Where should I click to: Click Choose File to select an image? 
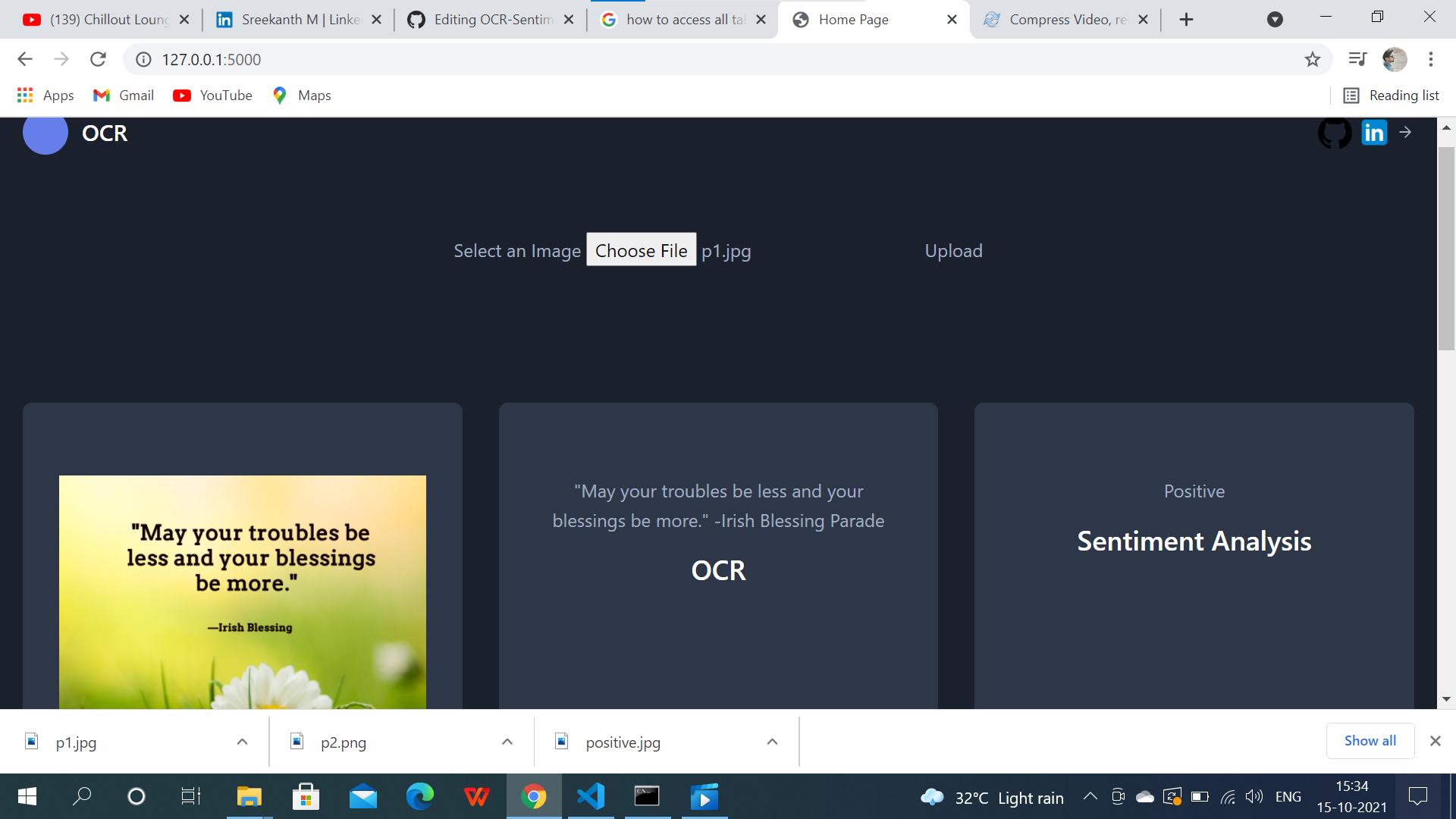(640, 250)
